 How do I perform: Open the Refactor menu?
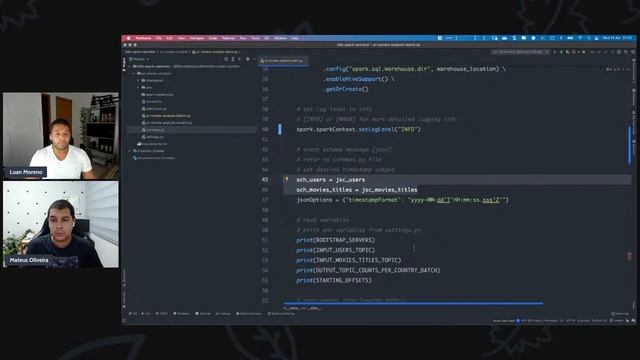click(228, 38)
